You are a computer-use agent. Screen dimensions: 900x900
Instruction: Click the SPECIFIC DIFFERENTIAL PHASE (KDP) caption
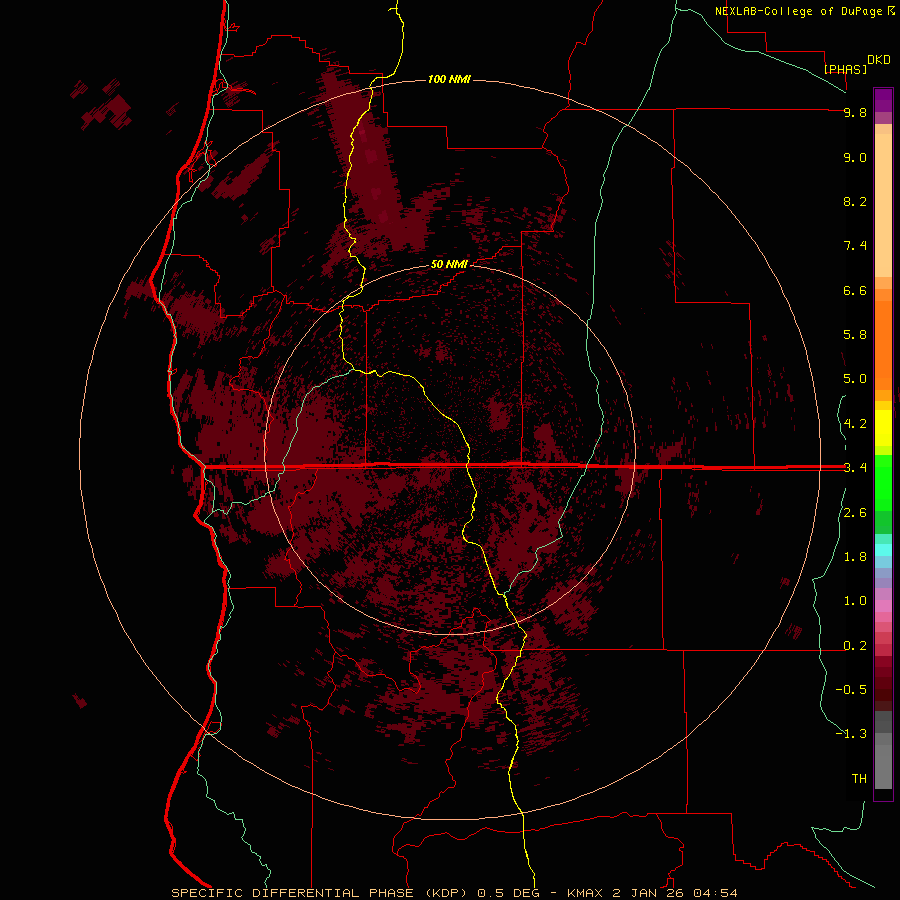tap(317, 893)
